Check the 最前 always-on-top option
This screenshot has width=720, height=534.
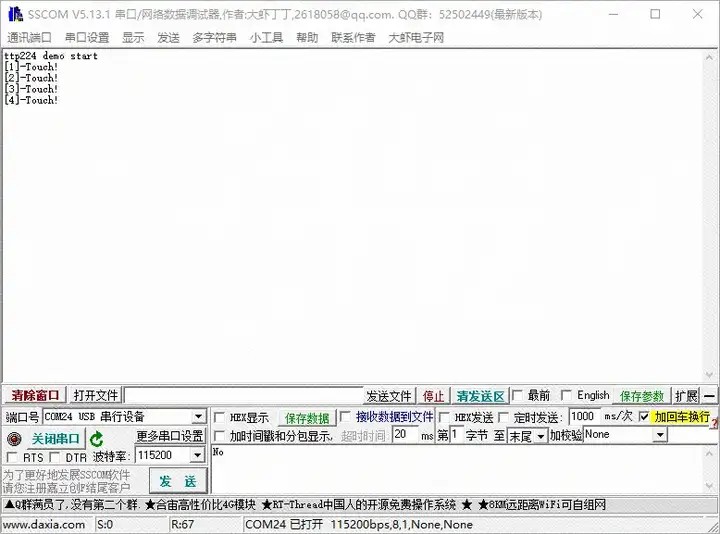[x=517, y=396]
